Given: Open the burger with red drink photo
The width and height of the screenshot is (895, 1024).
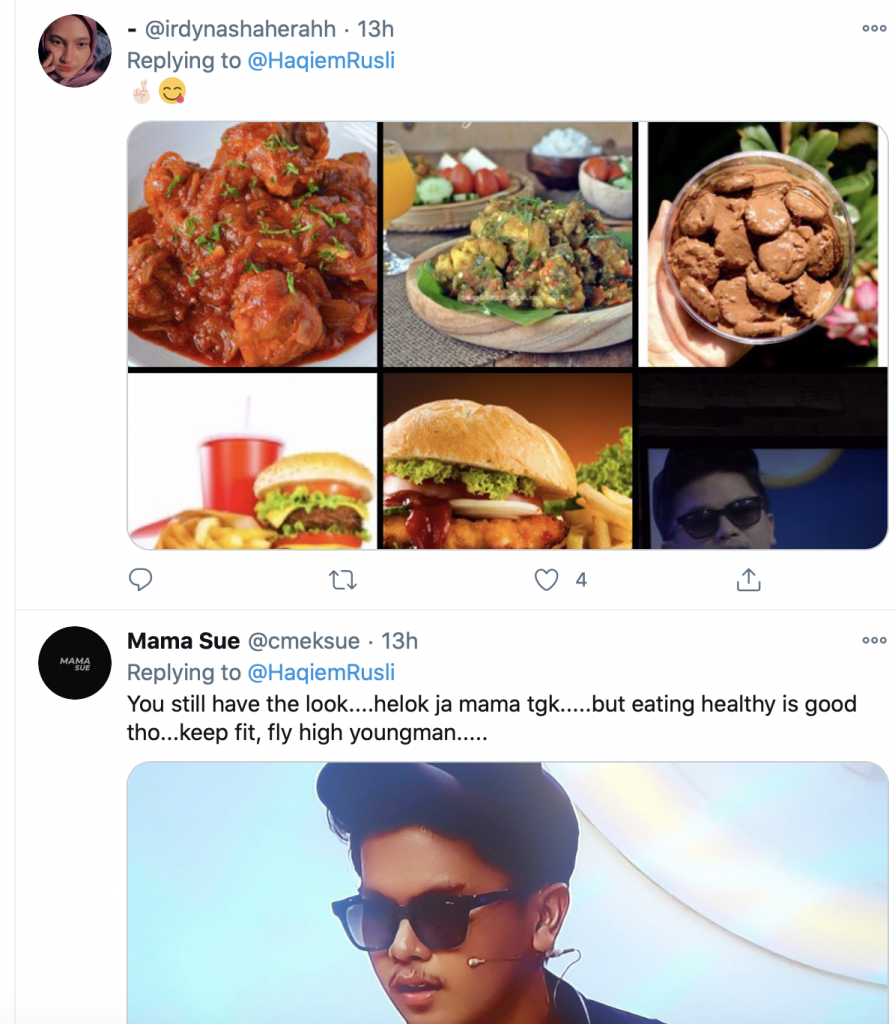Looking at the screenshot, I should pos(253,461).
